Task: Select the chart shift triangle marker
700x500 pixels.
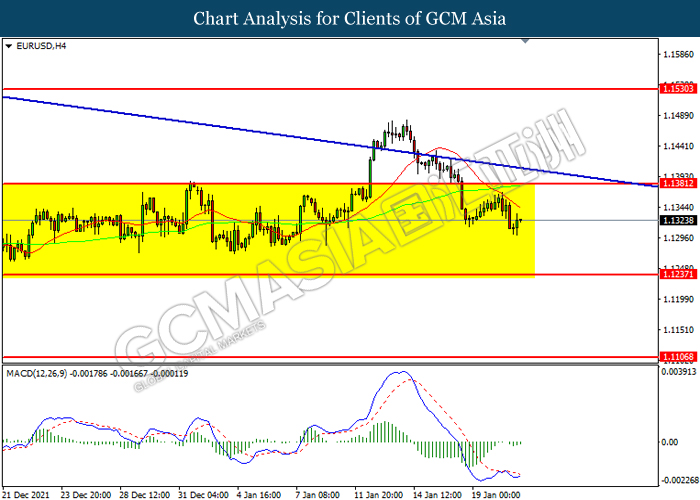Action: click(x=525, y=41)
